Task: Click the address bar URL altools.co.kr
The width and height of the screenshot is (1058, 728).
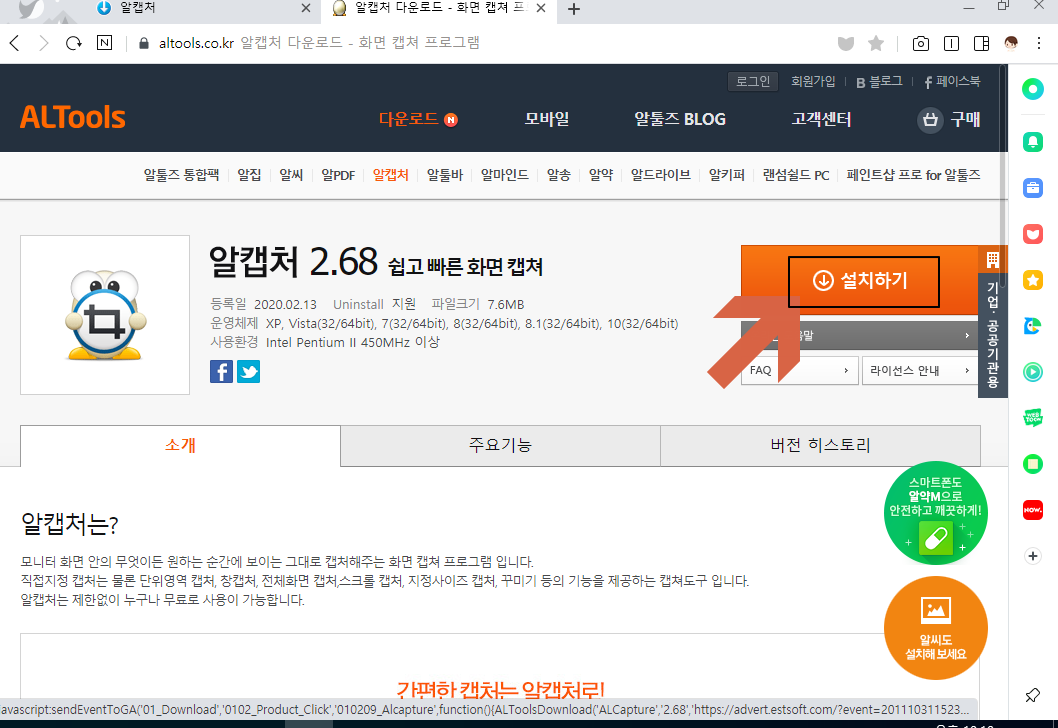Action: tap(196, 43)
